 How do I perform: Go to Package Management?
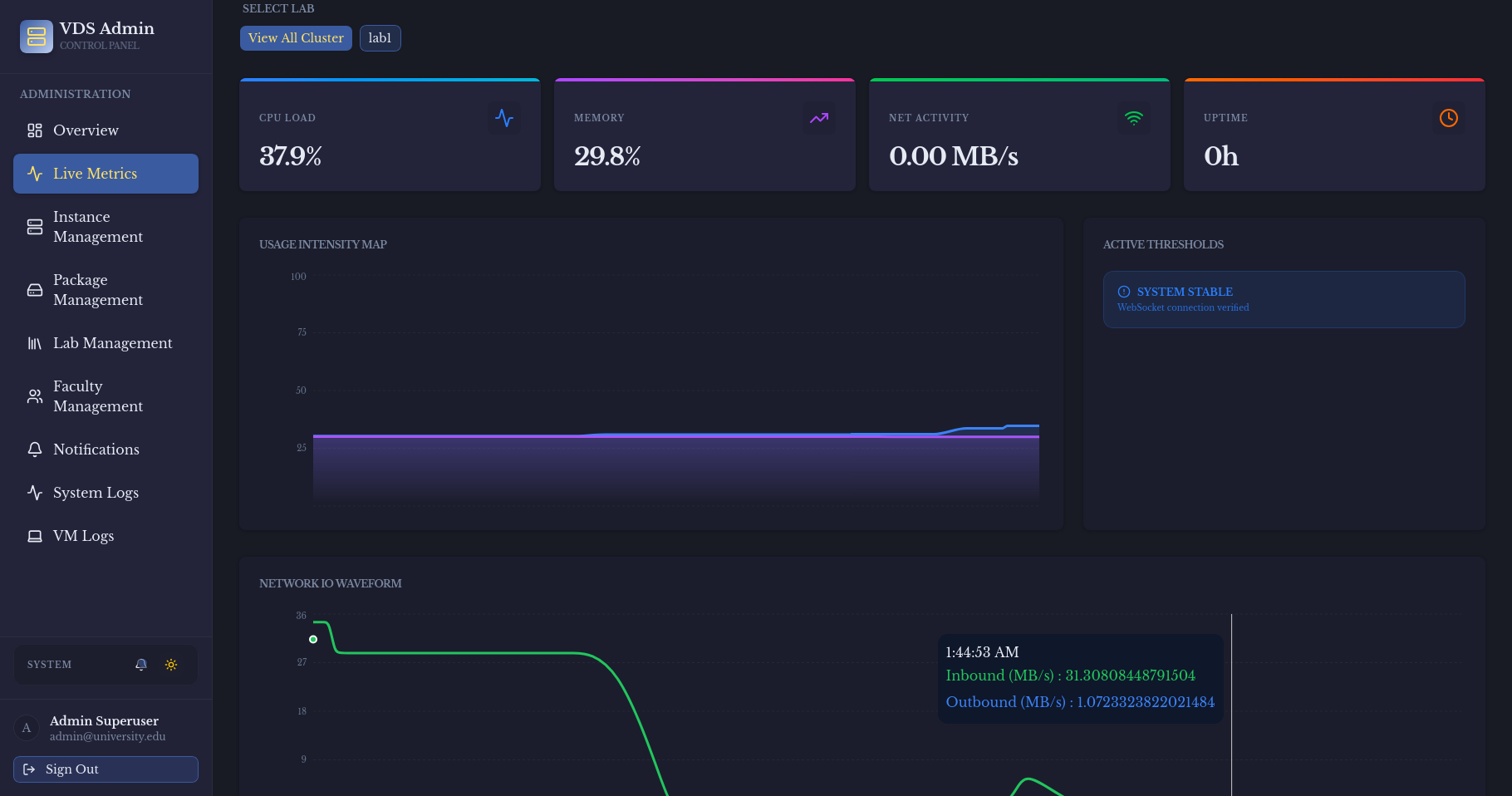[x=106, y=290]
